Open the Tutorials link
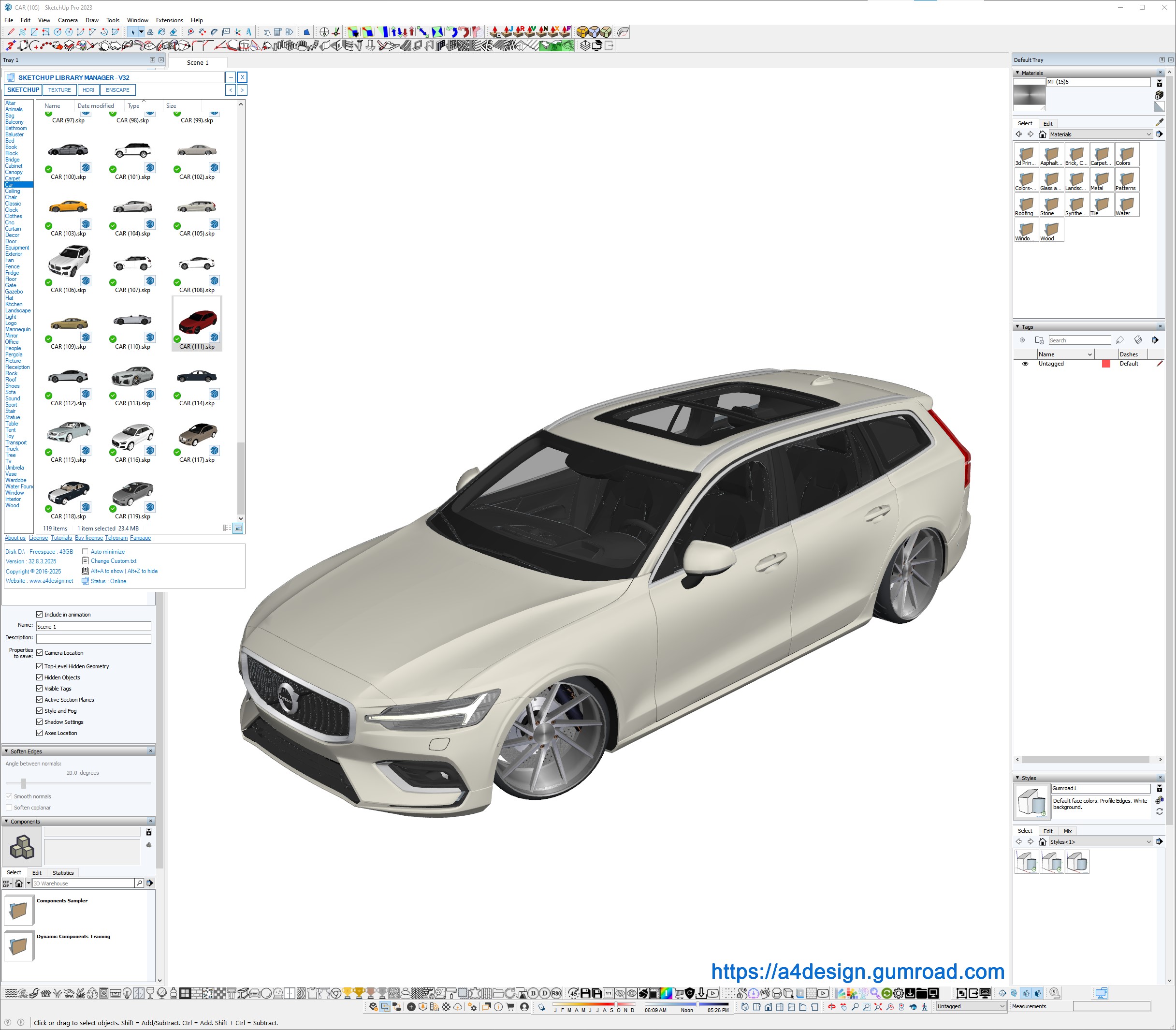Screen dimensions: 1176x1030 61,538
